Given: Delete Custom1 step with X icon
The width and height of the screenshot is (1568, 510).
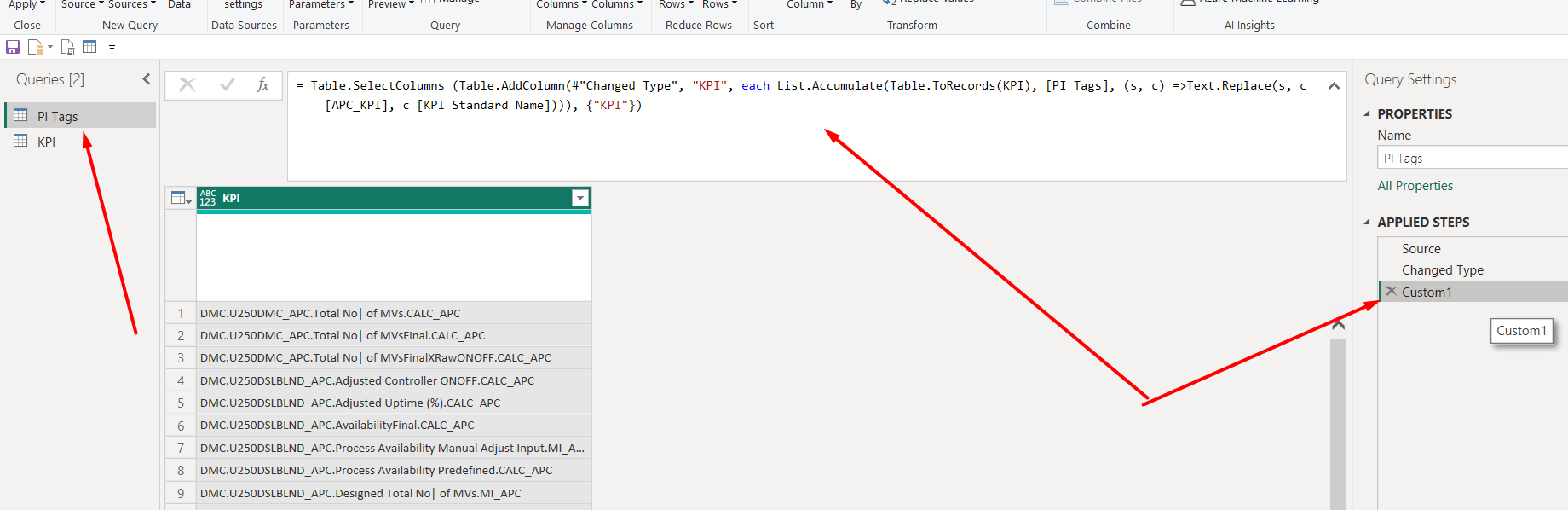Looking at the screenshot, I should tap(1392, 292).
